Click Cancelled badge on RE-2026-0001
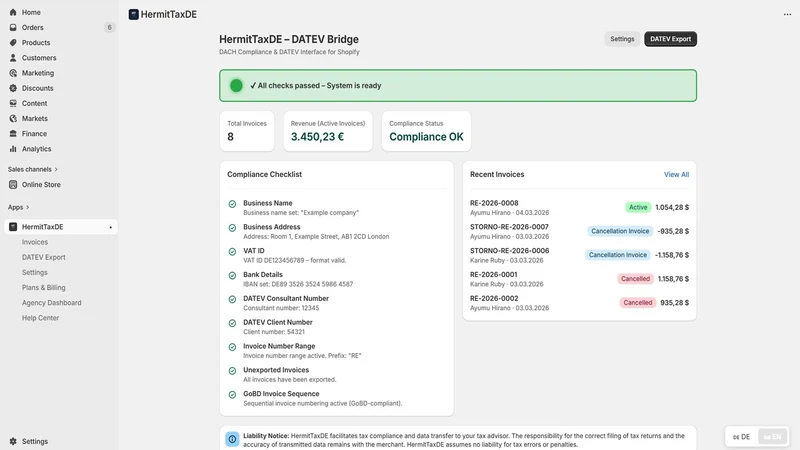The image size is (800, 450). pyautogui.click(x=635, y=279)
